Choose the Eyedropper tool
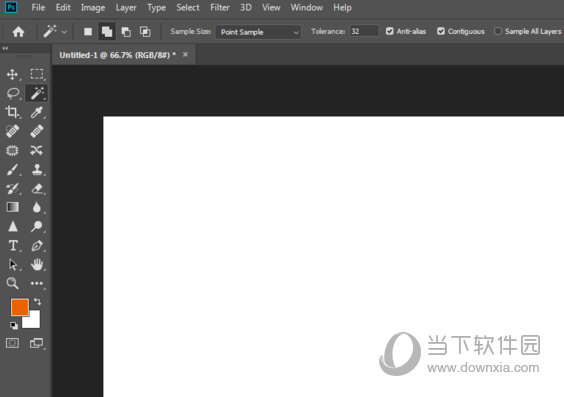 pos(37,112)
